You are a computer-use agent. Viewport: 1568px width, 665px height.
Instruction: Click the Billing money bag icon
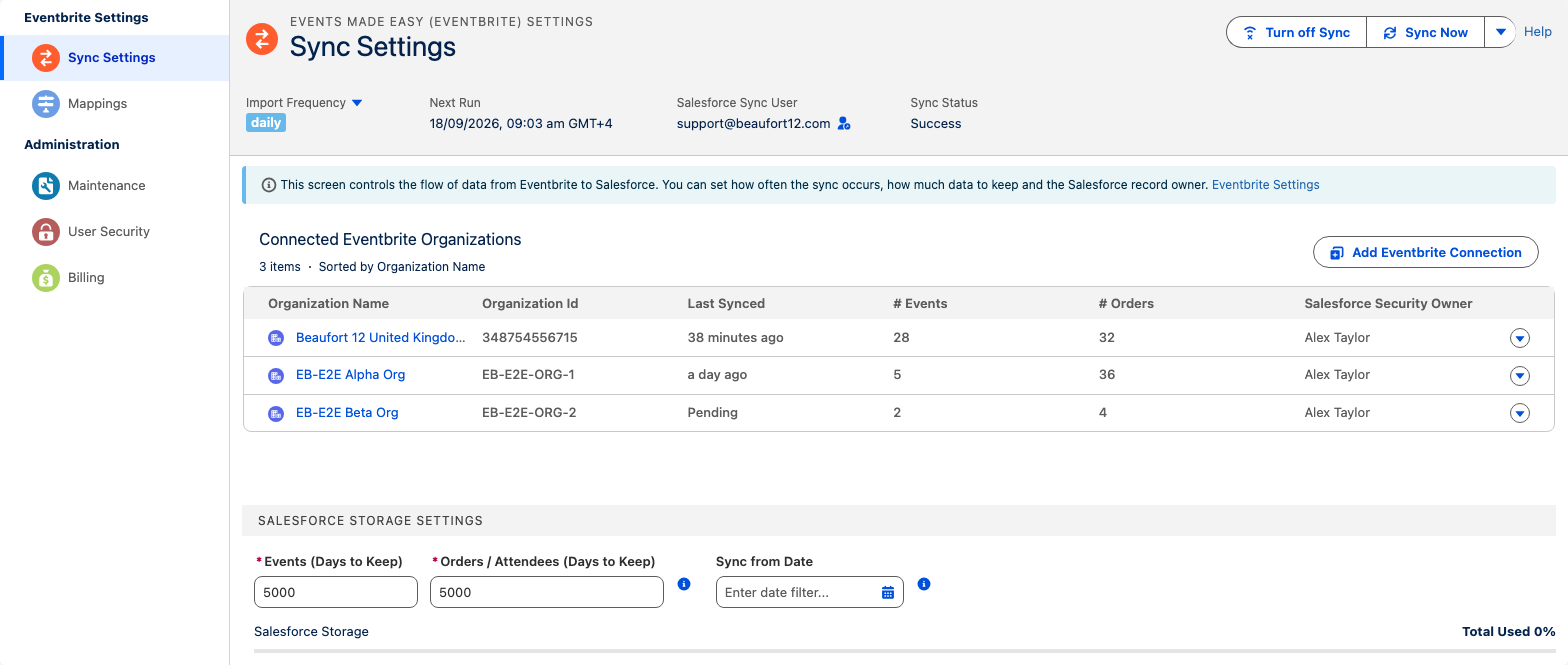[x=46, y=278]
